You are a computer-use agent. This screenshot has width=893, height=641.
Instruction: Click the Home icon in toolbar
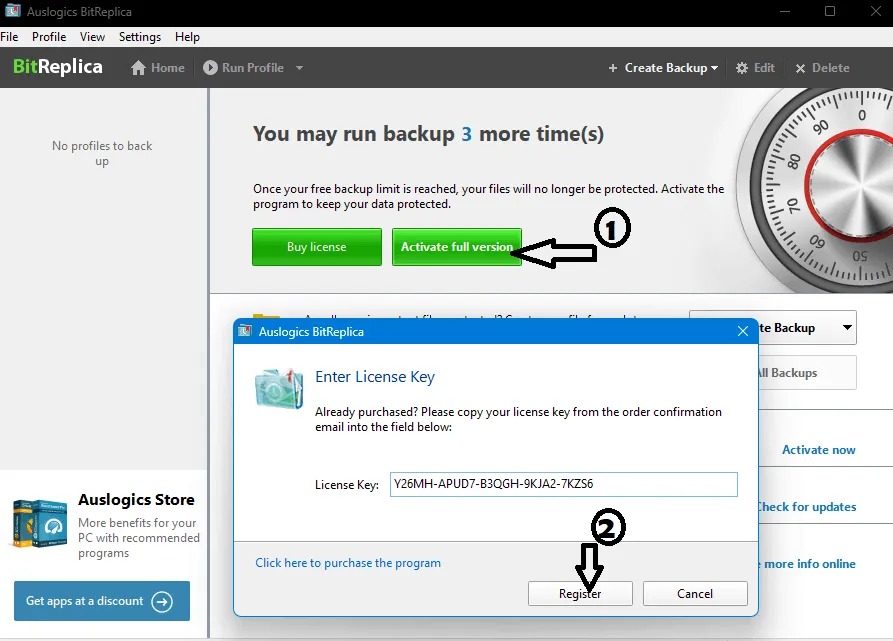point(139,68)
